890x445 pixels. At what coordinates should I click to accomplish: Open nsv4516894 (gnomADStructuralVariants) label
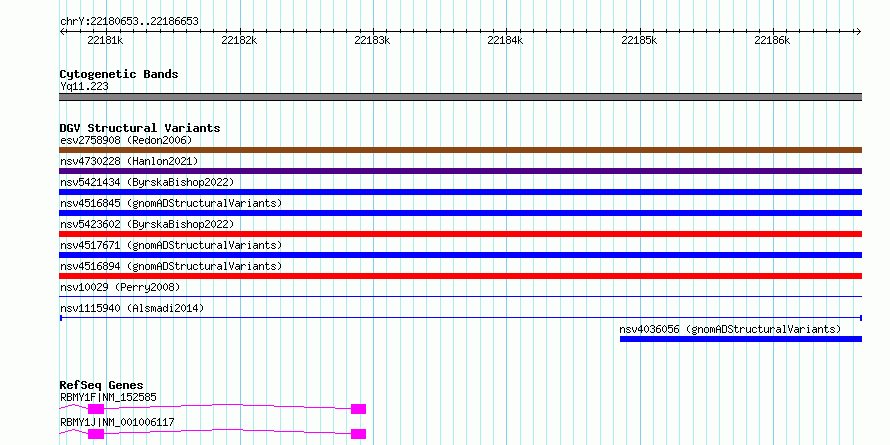click(x=171, y=266)
